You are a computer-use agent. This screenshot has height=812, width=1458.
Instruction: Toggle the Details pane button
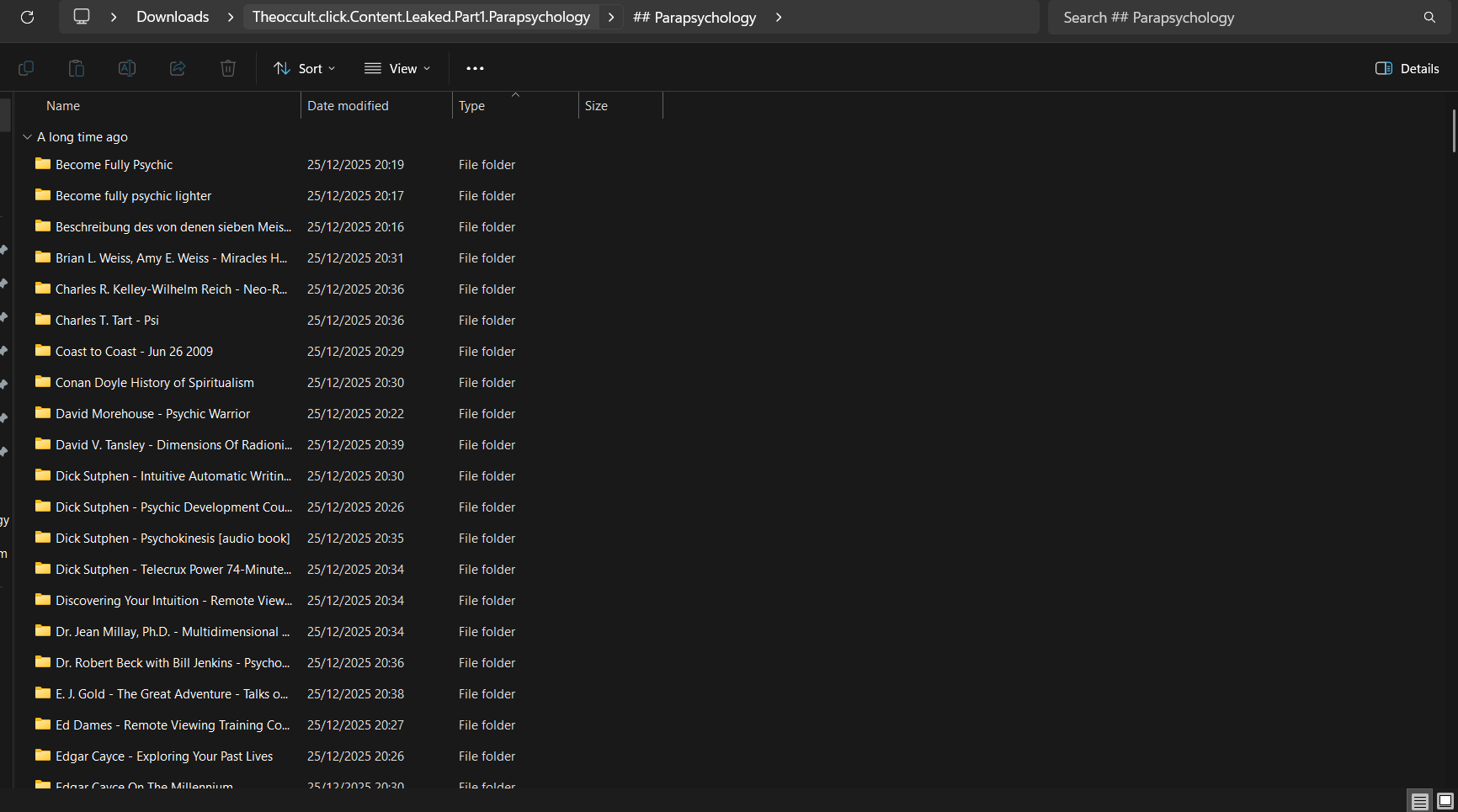[1407, 68]
